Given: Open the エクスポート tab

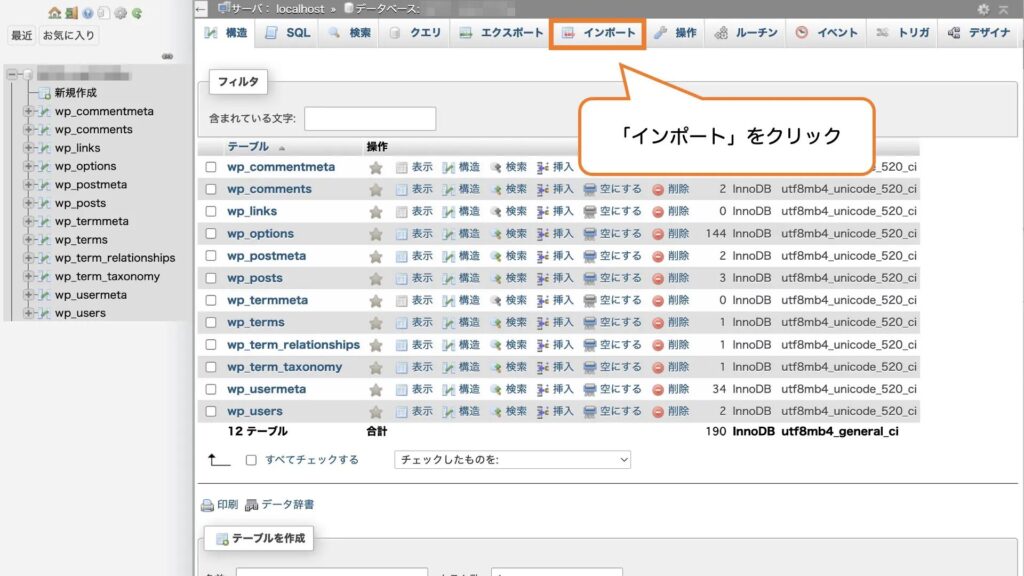Looking at the screenshot, I should 501,33.
